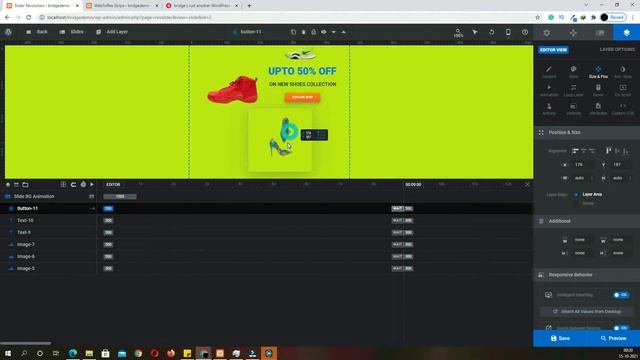Open Windows Start menu
This screenshot has height=360, width=640.
pyautogui.click(x=8, y=353)
